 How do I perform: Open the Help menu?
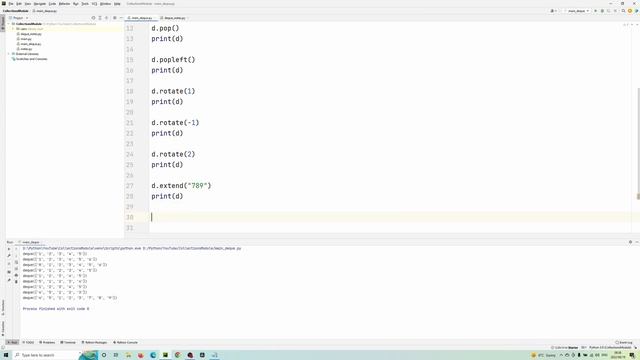coord(117,4)
